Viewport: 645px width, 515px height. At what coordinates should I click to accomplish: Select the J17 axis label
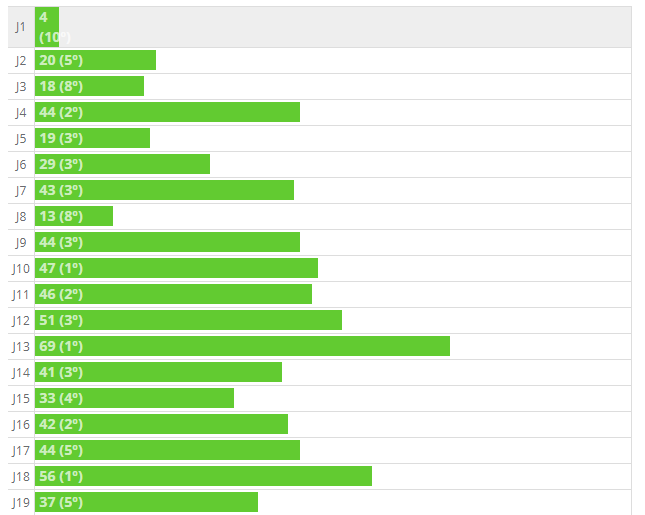21,450
